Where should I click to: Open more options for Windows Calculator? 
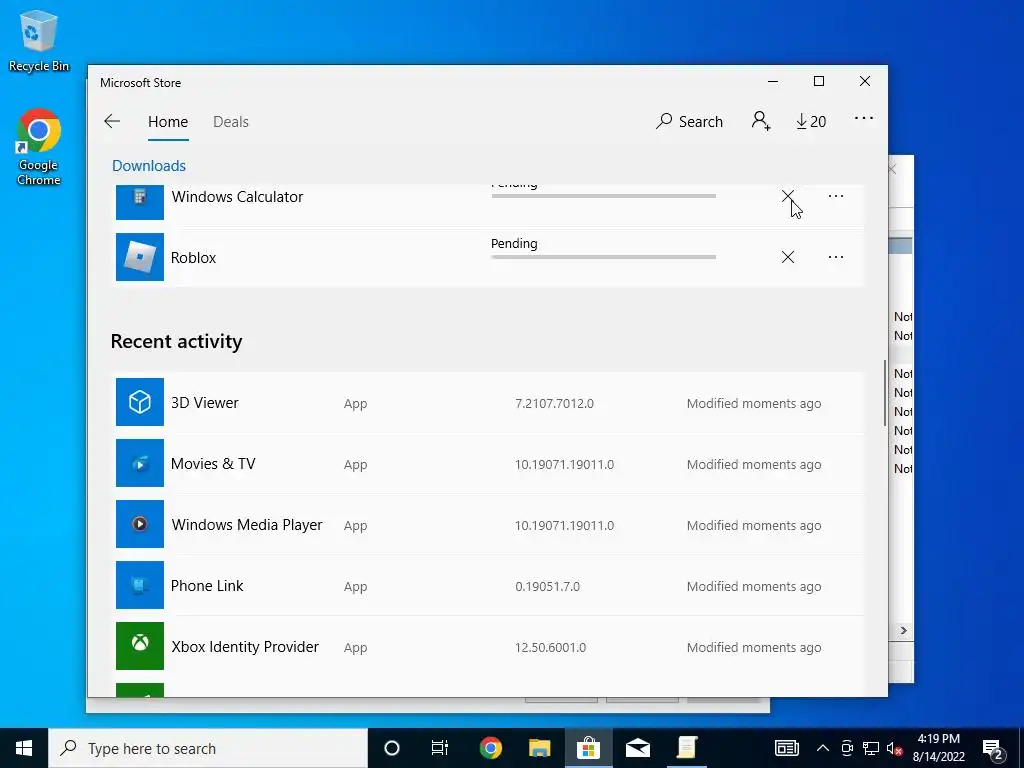click(835, 196)
